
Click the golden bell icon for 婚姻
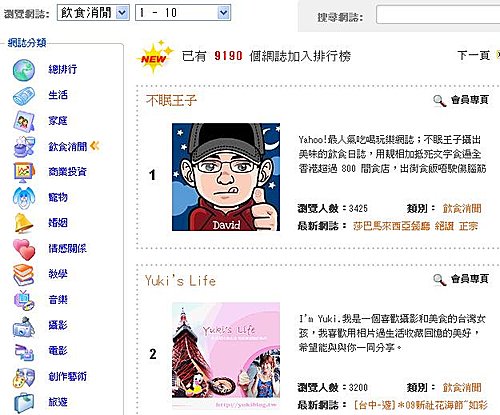click(23, 223)
